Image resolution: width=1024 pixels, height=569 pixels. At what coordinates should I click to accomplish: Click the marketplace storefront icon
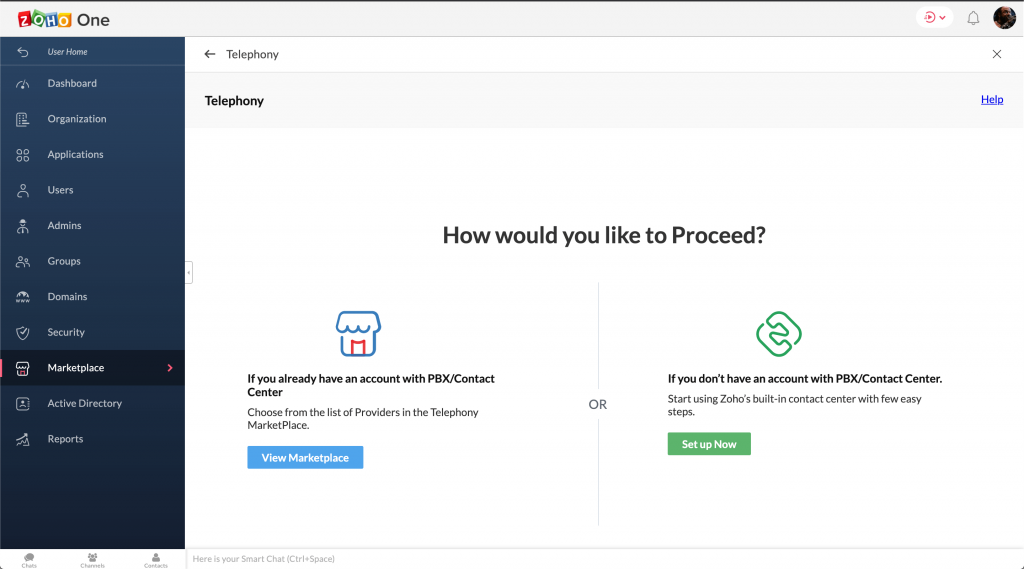(x=358, y=334)
